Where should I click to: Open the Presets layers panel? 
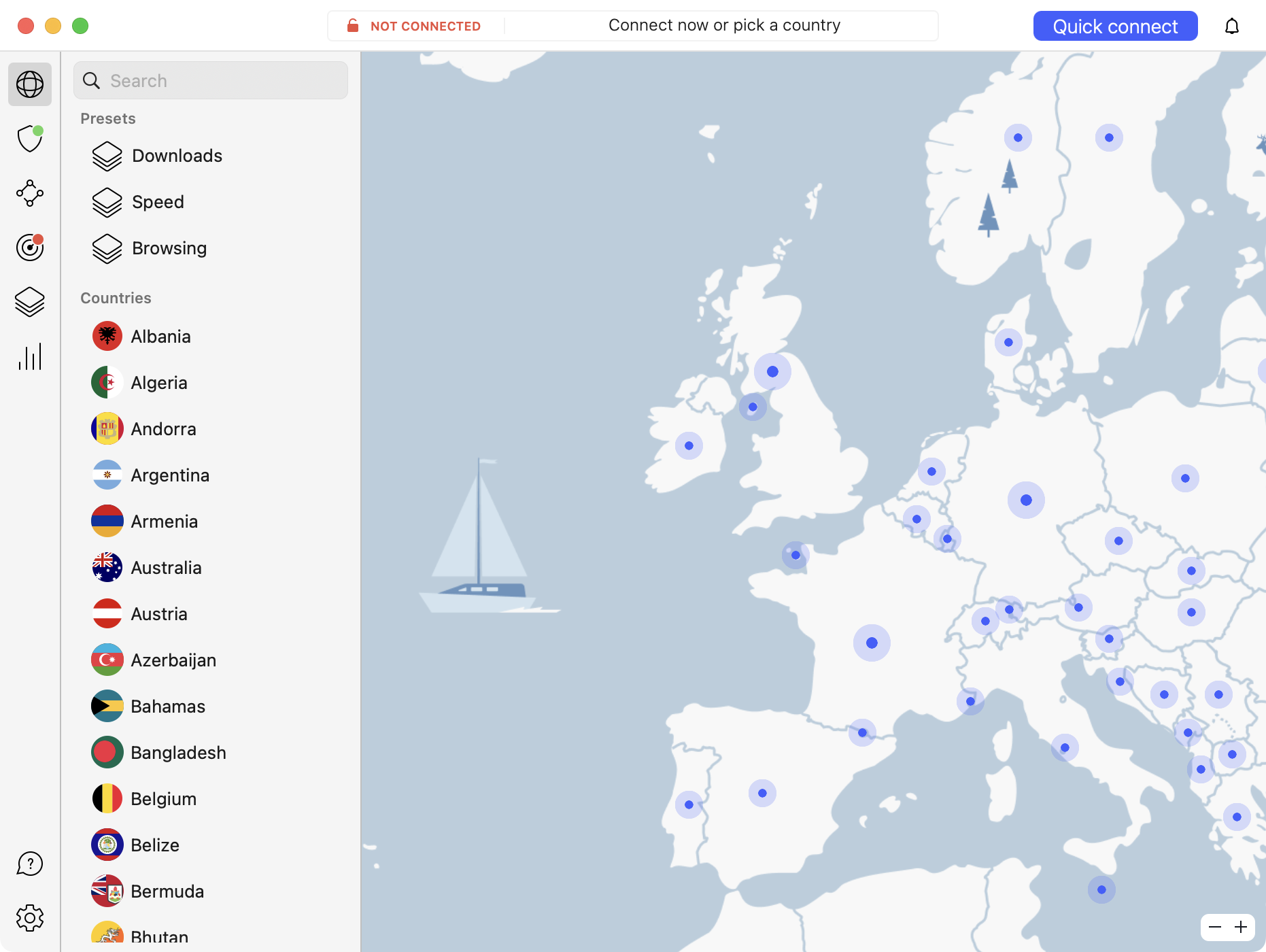[x=30, y=302]
